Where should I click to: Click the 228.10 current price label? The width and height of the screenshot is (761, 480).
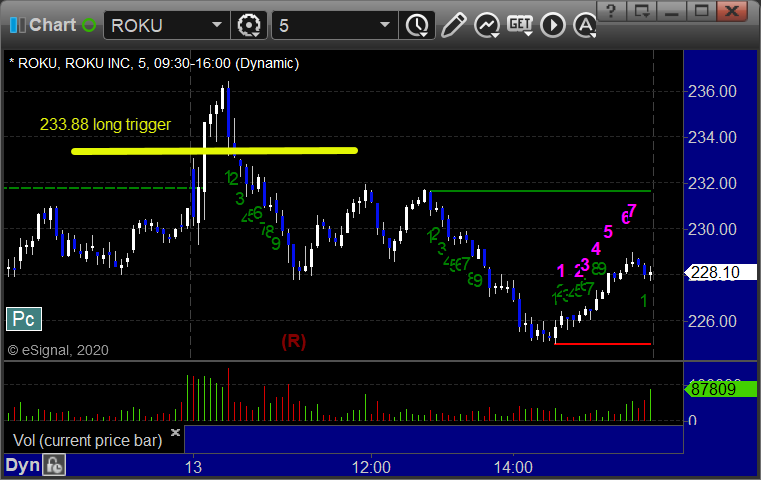pyautogui.click(x=720, y=272)
